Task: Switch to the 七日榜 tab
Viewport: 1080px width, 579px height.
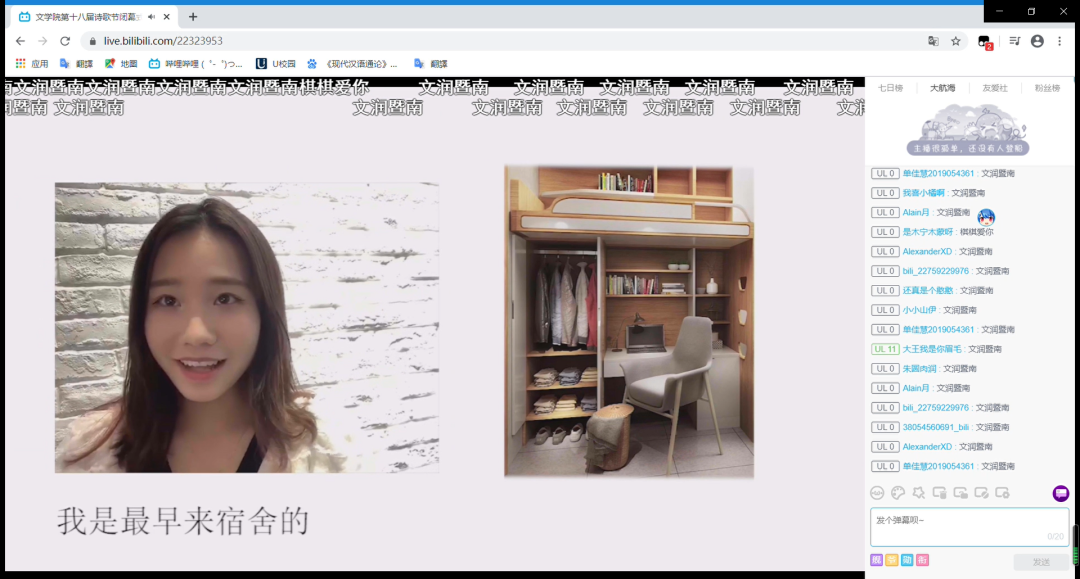Action: [x=890, y=88]
